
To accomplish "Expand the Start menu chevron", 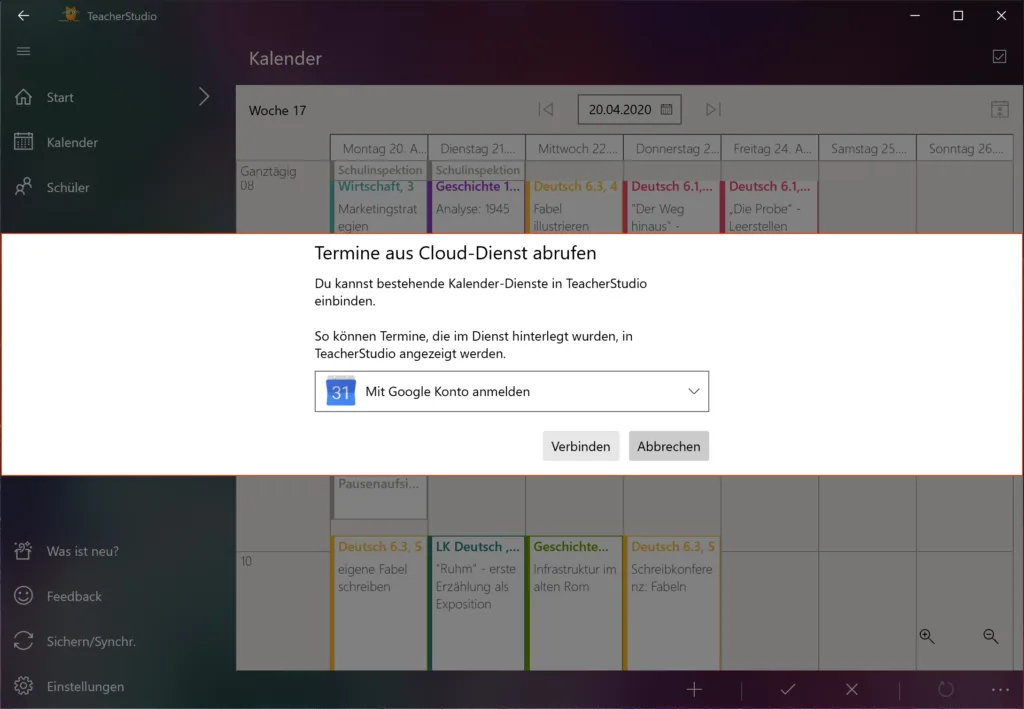I will click(204, 97).
